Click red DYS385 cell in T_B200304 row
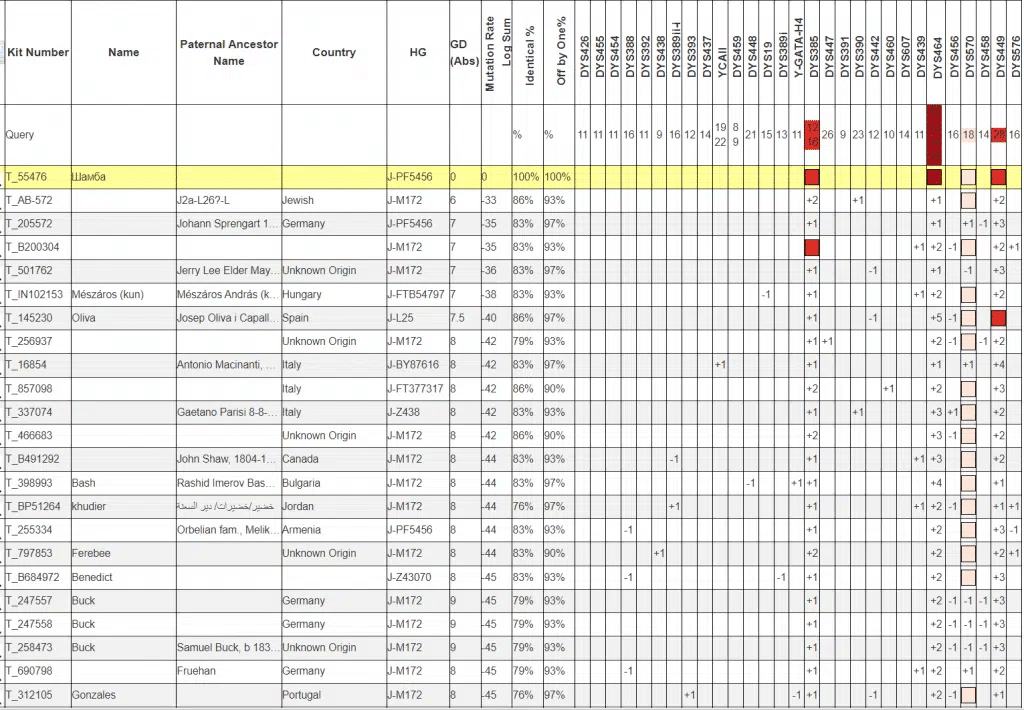The width and height of the screenshot is (1024, 710). pos(812,247)
